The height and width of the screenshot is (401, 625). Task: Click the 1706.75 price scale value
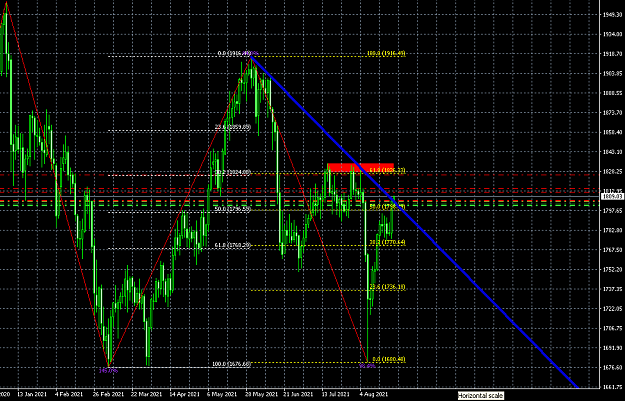[x=612, y=328]
